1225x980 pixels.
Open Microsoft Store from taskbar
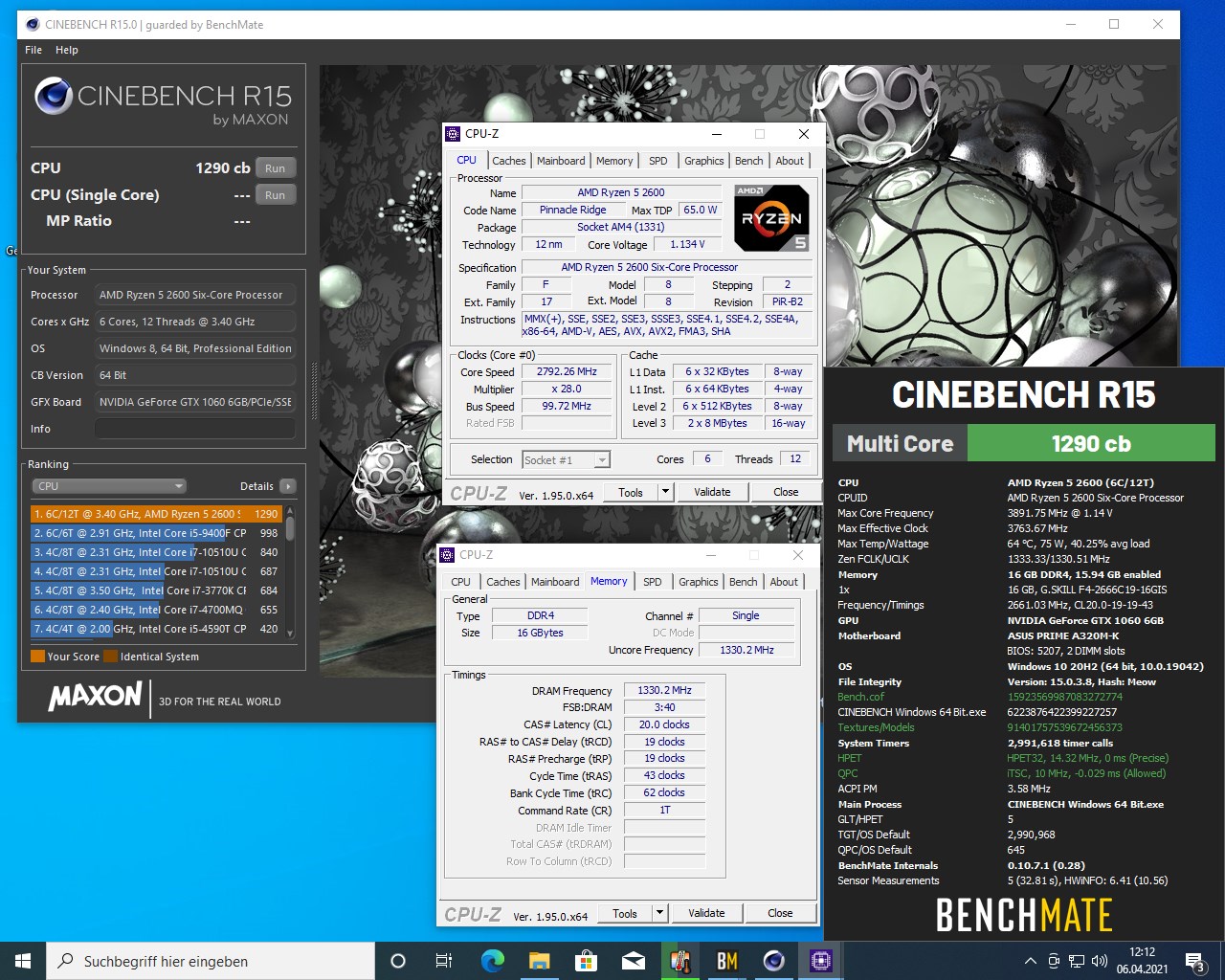click(x=586, y=961)
